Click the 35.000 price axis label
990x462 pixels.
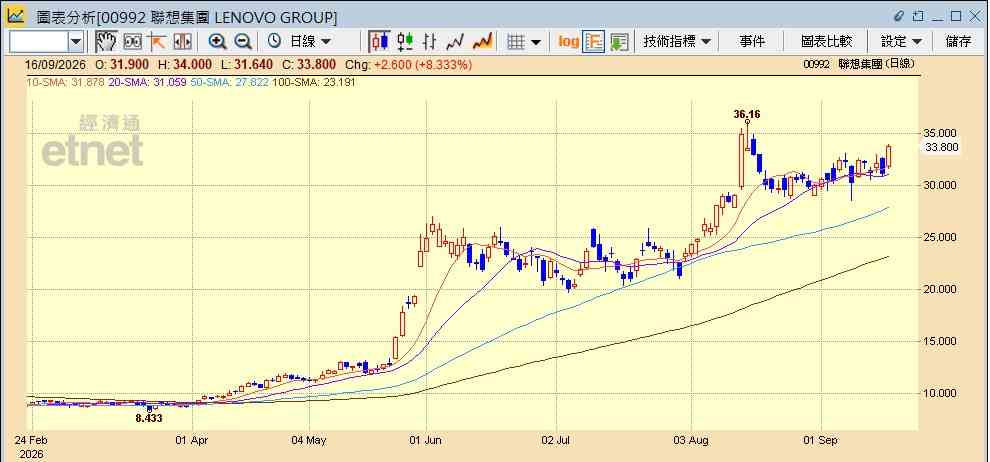tap(941, 133)
